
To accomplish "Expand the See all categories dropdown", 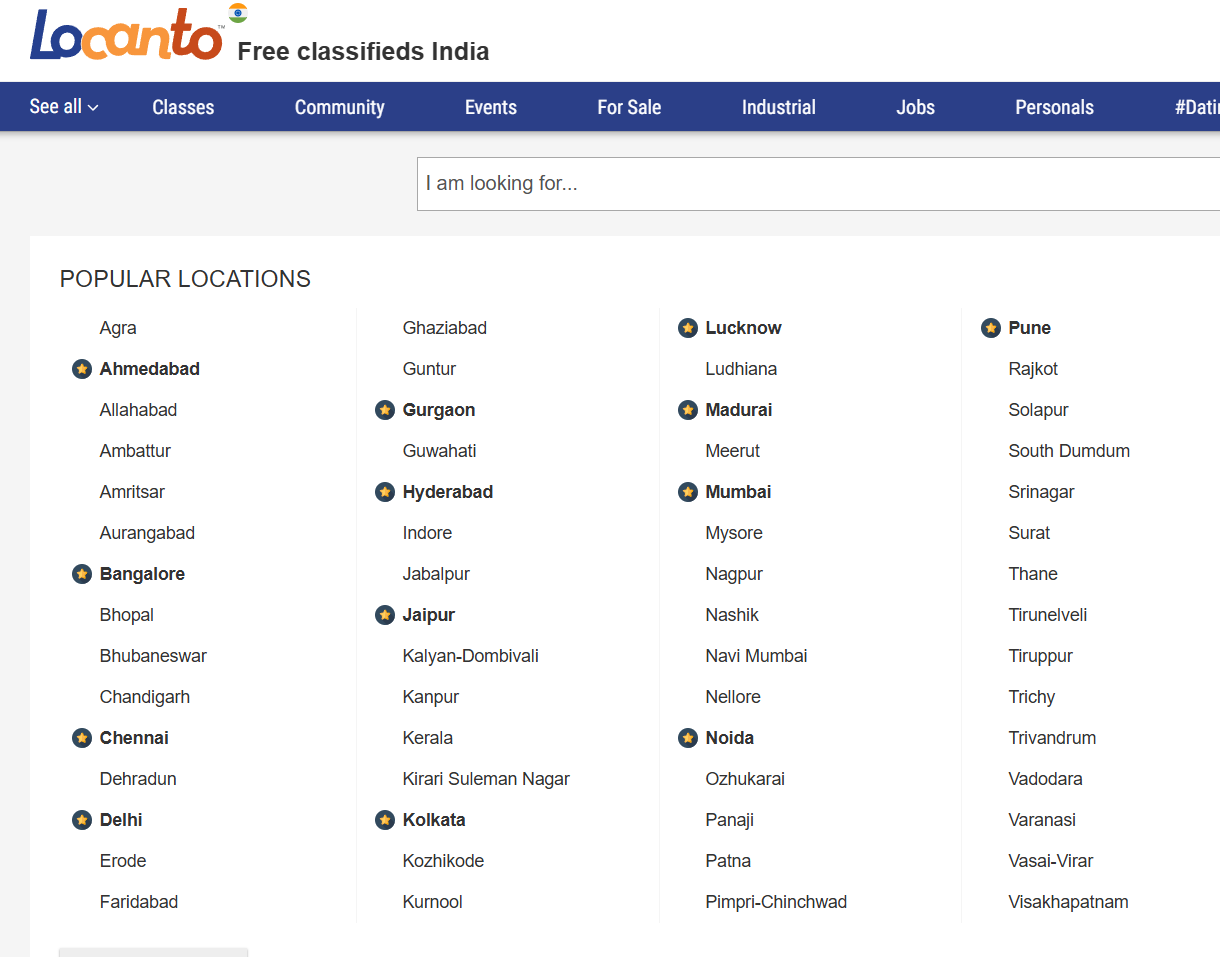I will [x=64, y=107].
